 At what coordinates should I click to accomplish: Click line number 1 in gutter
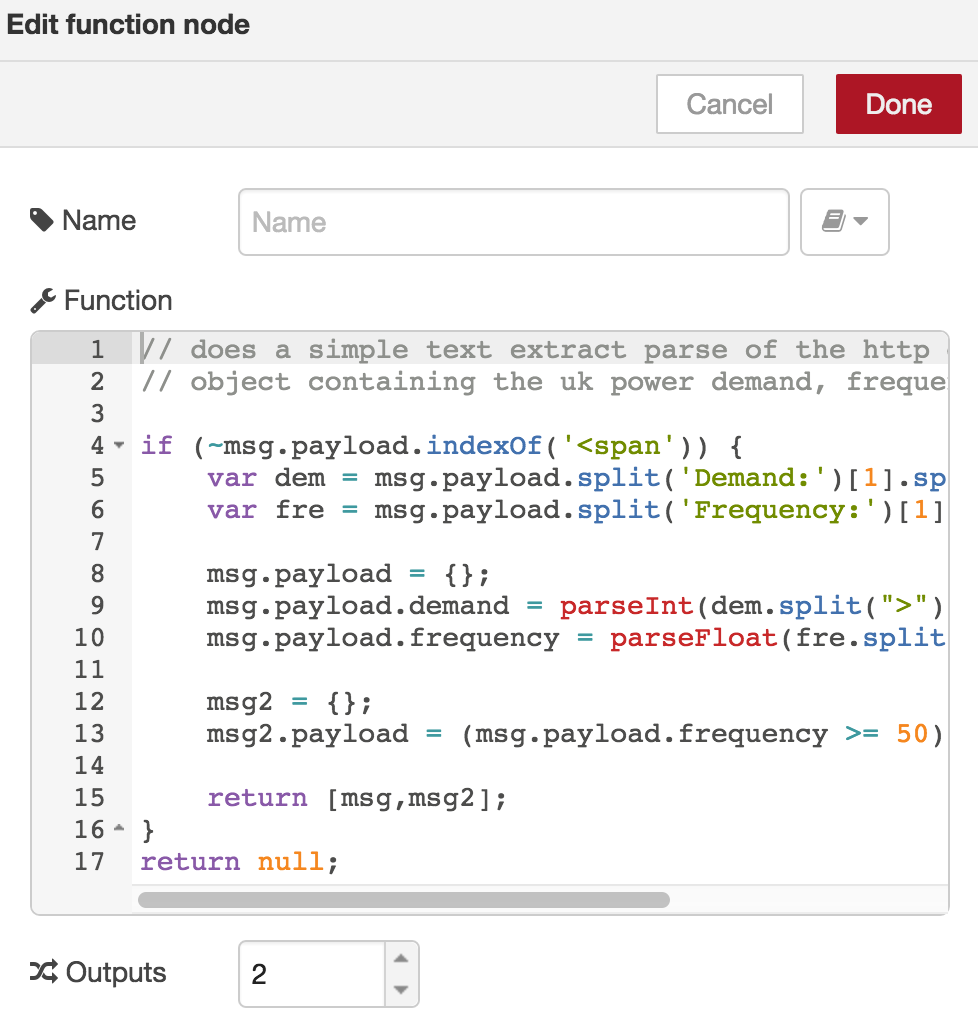point(97,350)
